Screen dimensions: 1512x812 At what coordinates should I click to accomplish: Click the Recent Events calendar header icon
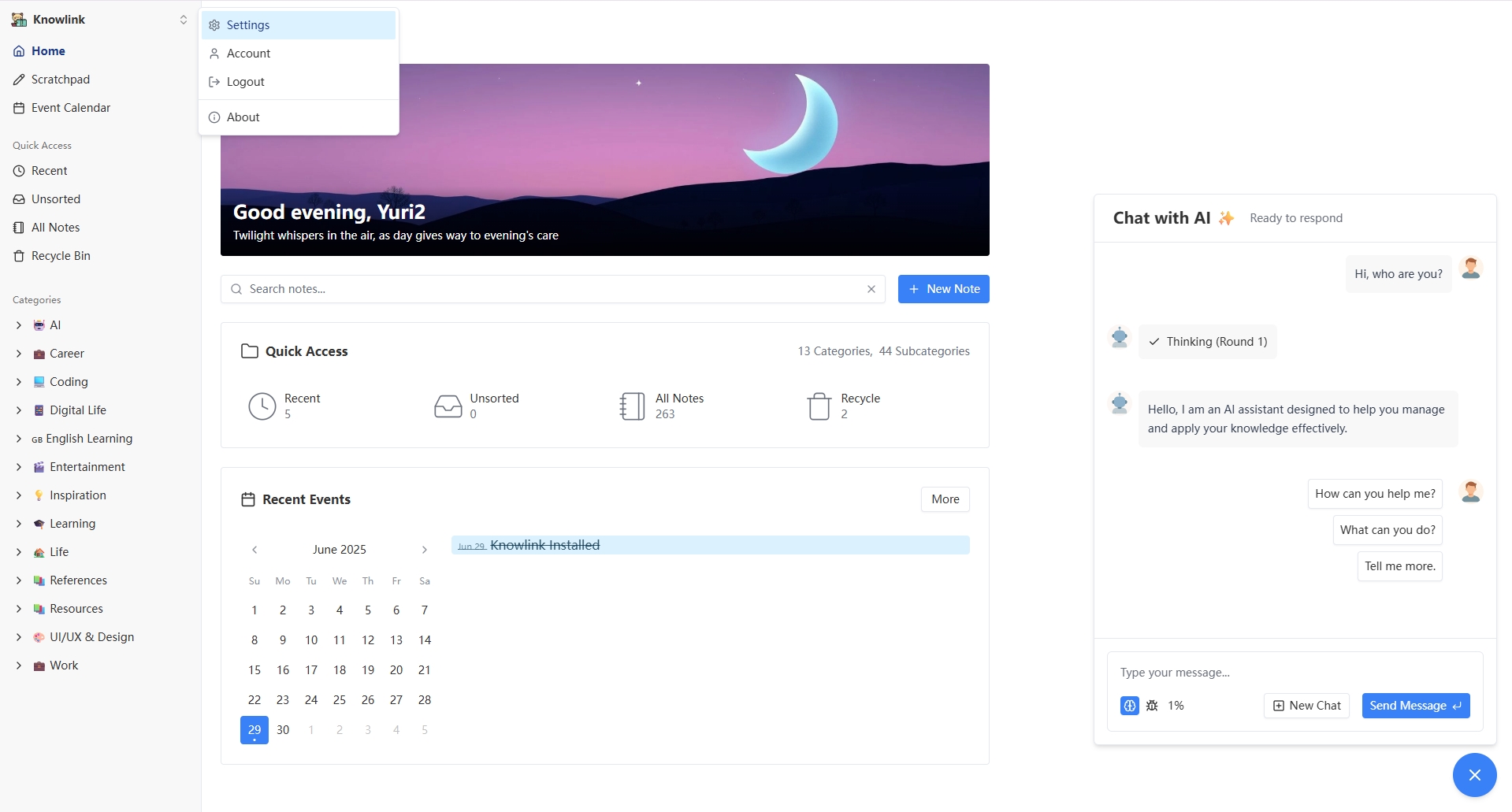[x=248, y=499]
